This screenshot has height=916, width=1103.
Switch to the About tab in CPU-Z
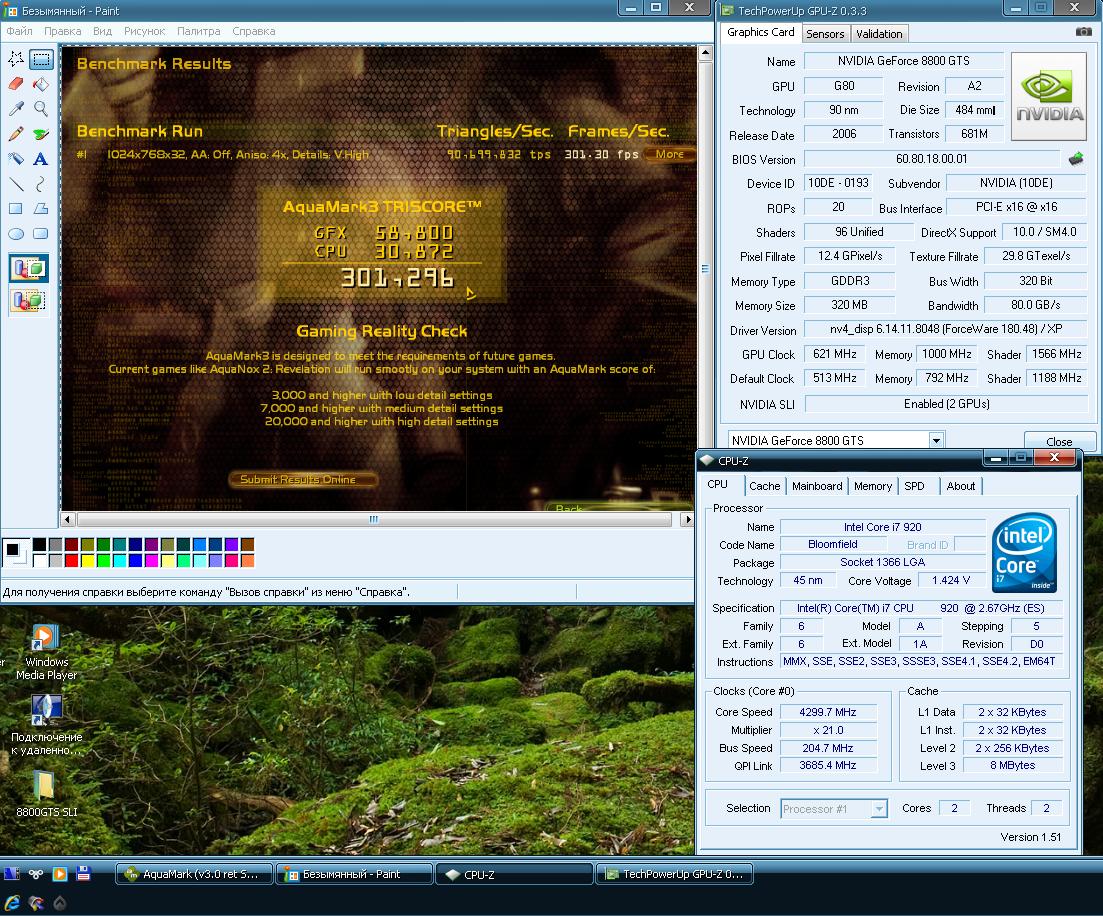coord(961,486)
